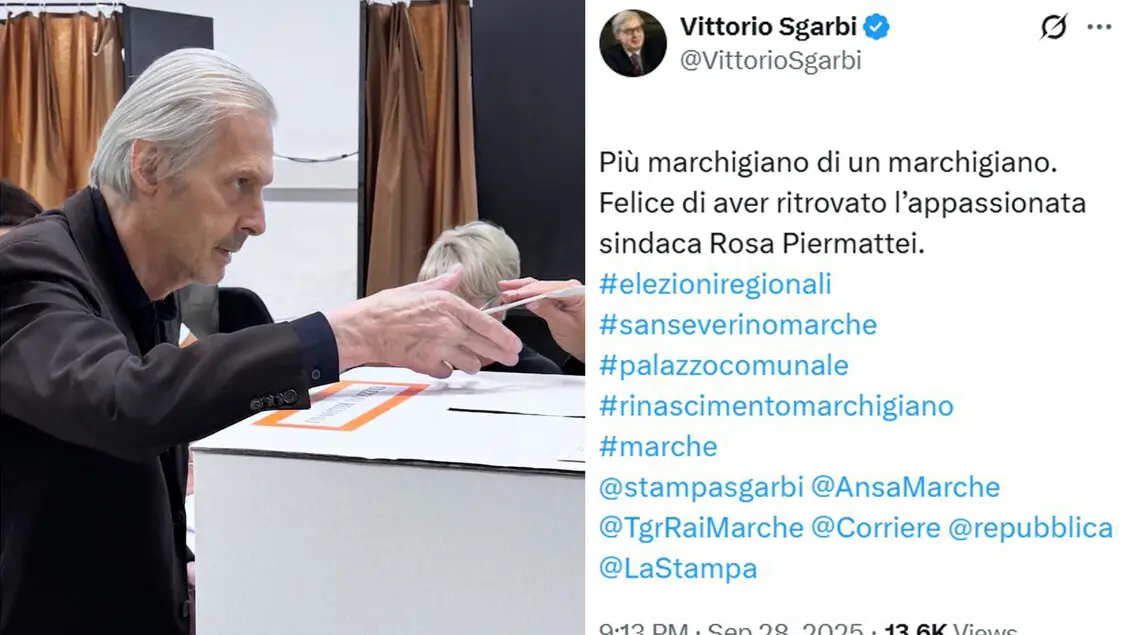Open the voting photo attached to tweet

click(292, 318)
